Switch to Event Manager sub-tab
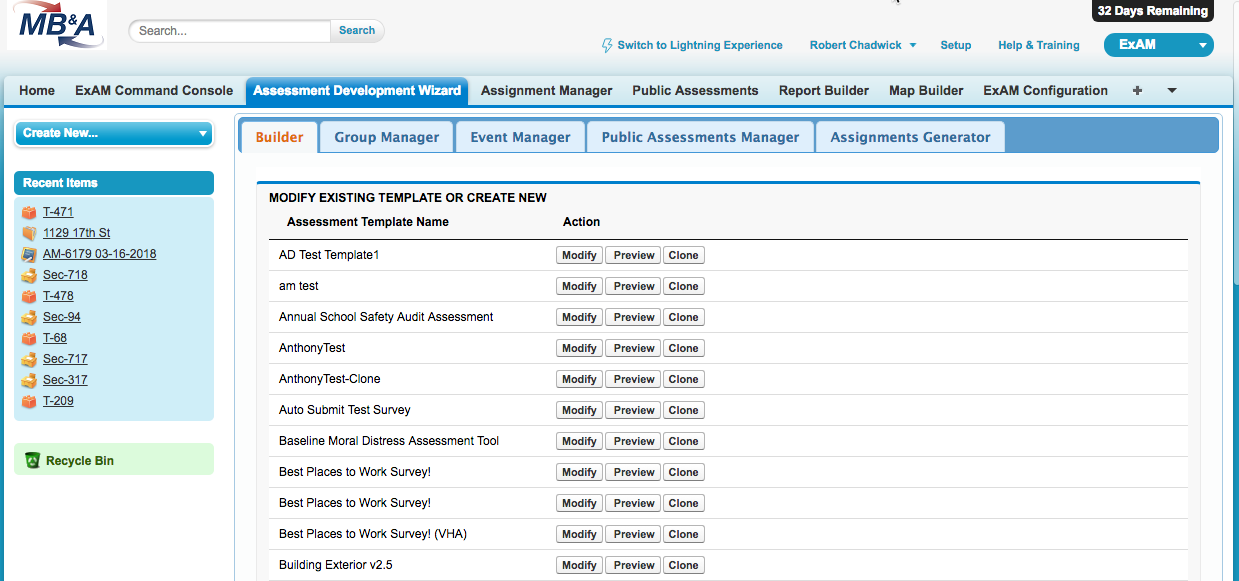 520,137
